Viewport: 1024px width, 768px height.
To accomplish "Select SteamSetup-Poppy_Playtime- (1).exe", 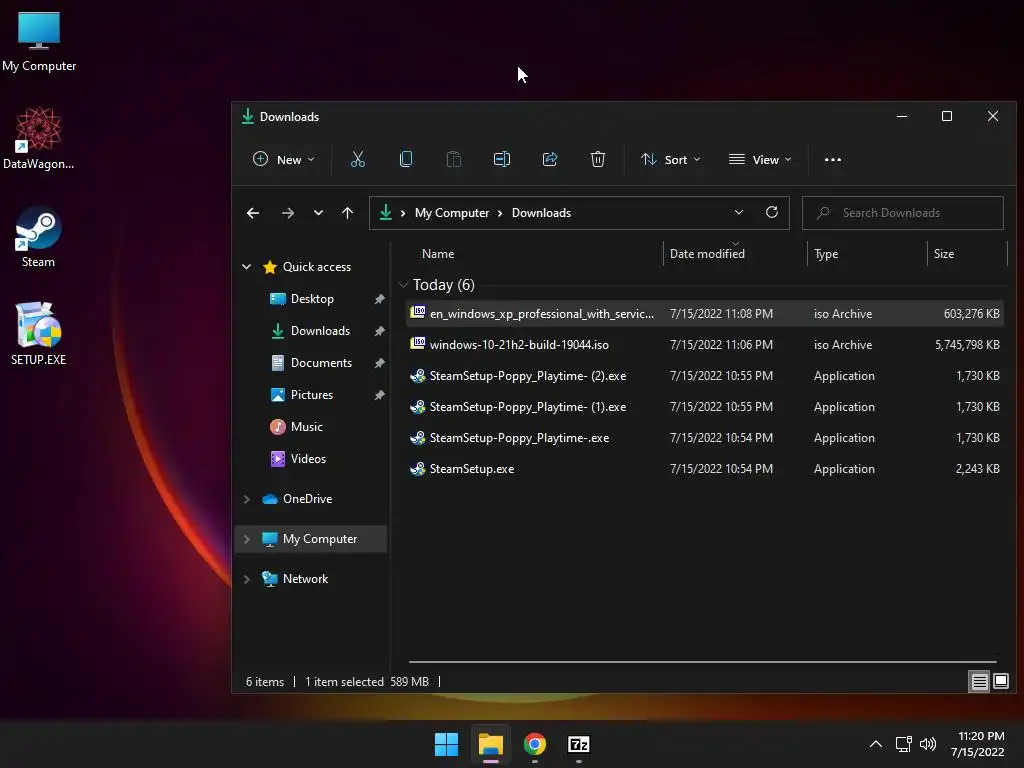I will pyautogui.click(x=704, y=407).
